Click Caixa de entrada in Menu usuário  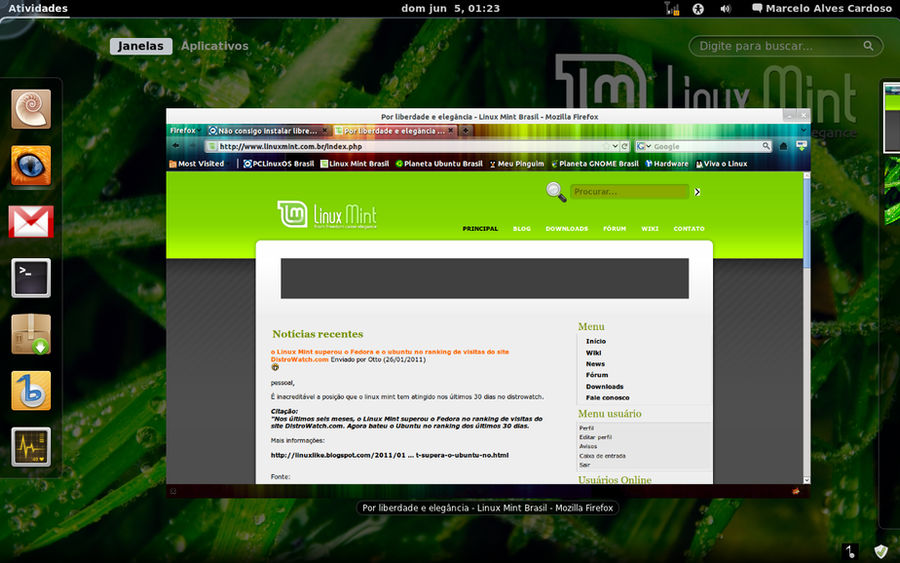pos(602,456)
